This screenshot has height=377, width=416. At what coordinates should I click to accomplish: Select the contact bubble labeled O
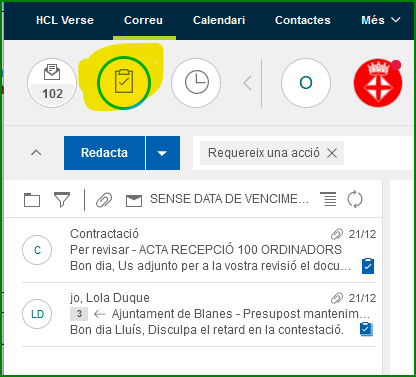click(x=306, y=83)
